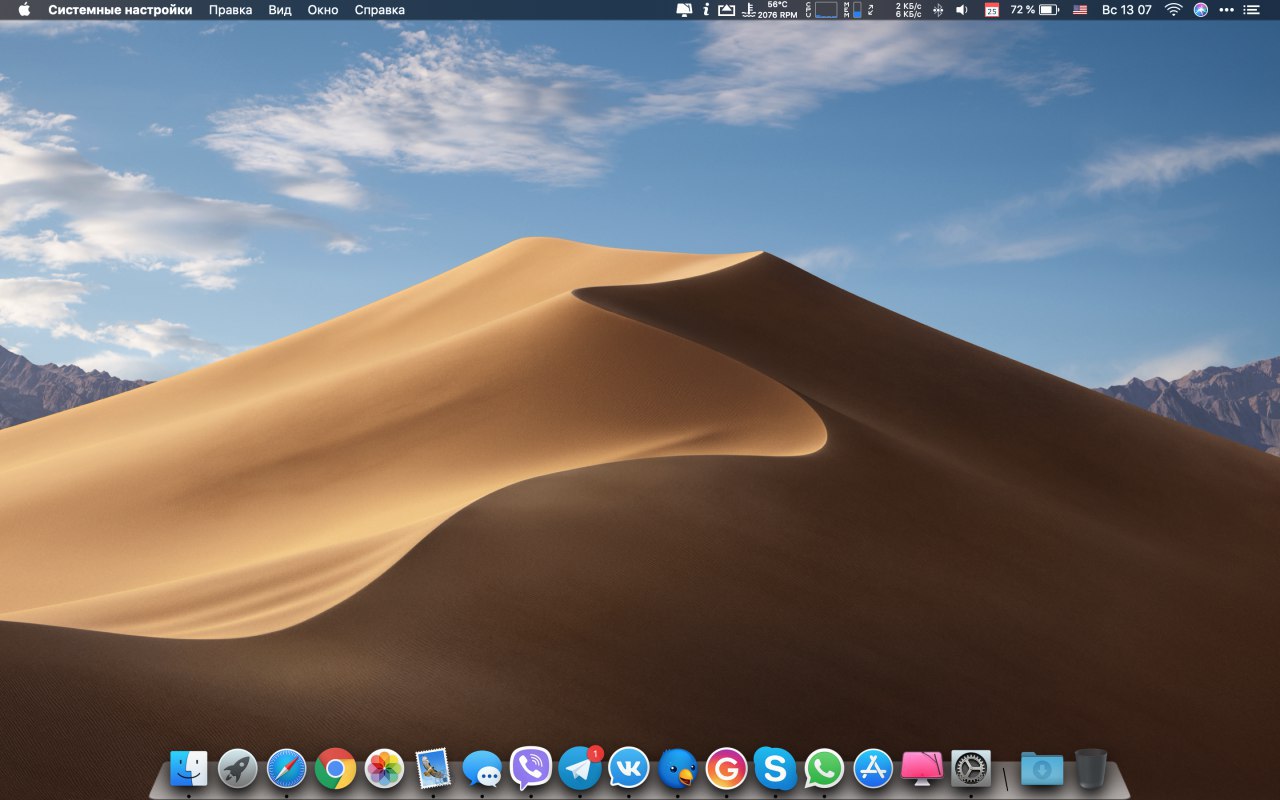
Task: Open the Trash
Action: pyautogui.click(x=1091, y=768)
